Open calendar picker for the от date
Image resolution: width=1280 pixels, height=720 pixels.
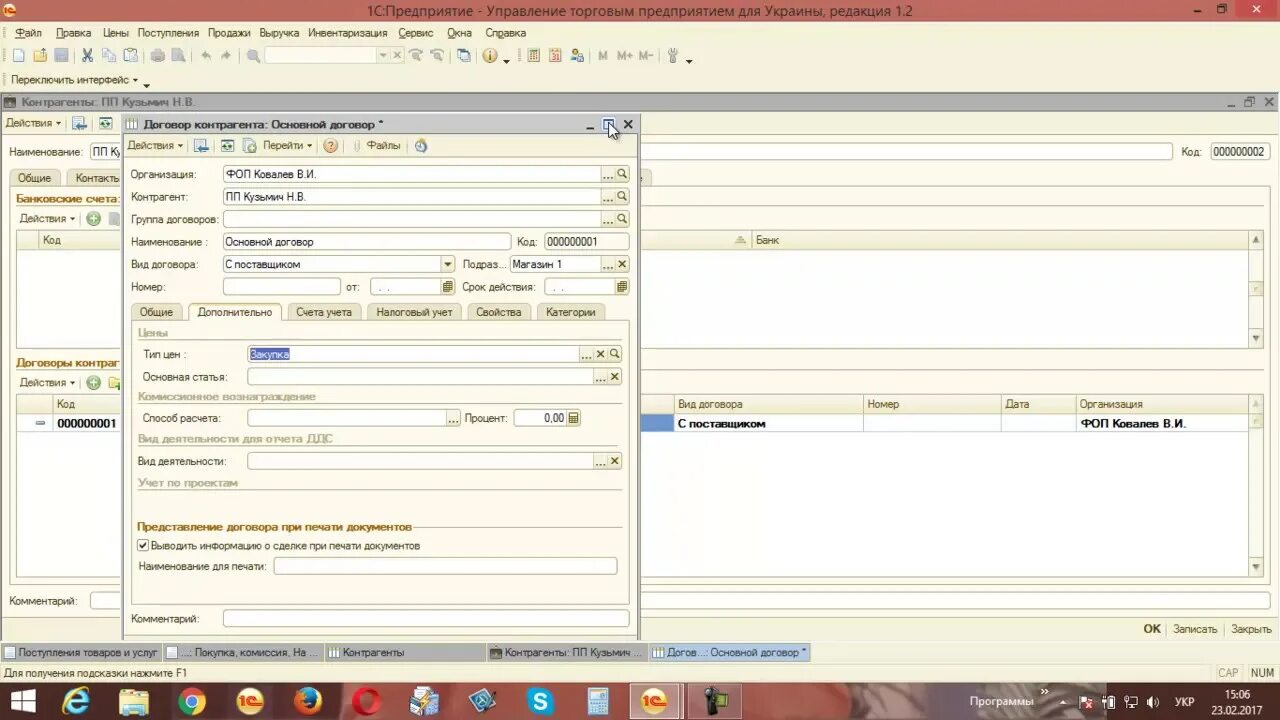click(448, 287)
